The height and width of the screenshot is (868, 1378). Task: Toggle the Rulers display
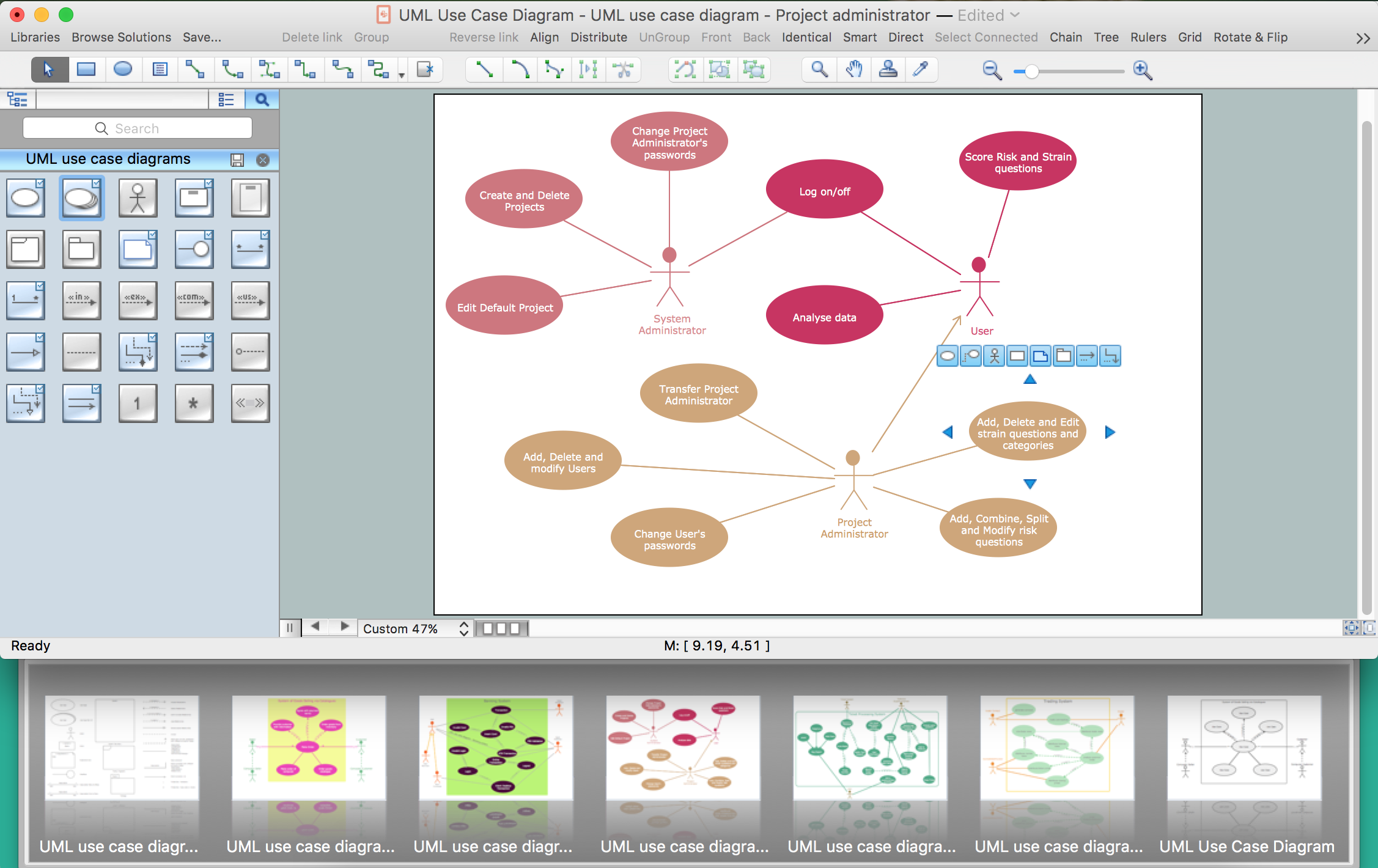(1148, 37)
